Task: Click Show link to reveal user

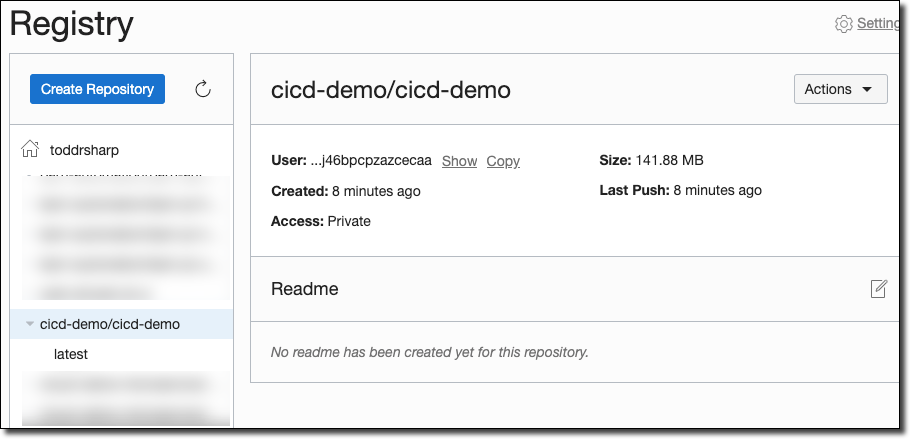Action: pos(459,161)
